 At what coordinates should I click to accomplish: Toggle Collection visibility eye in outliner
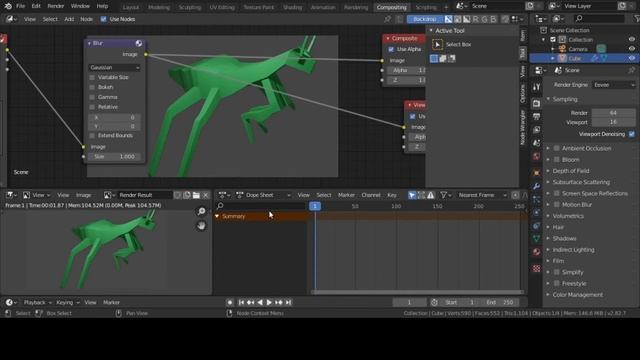tap(632, 40)
